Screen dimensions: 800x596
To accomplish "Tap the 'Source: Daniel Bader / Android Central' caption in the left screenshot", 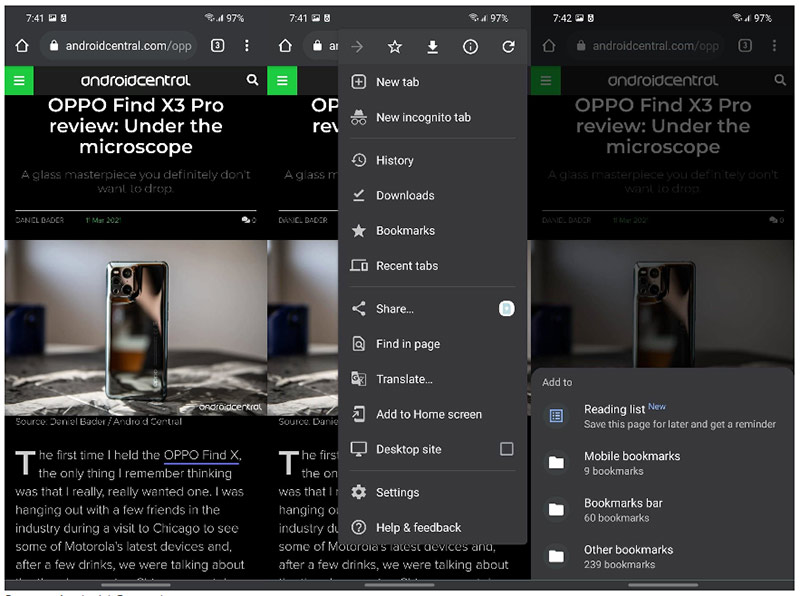I will coord(98,421).
